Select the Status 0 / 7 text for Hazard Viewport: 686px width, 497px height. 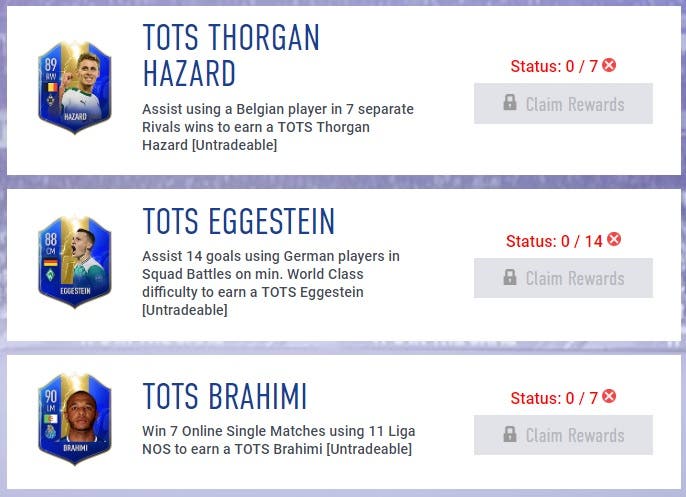pos(554,66)
